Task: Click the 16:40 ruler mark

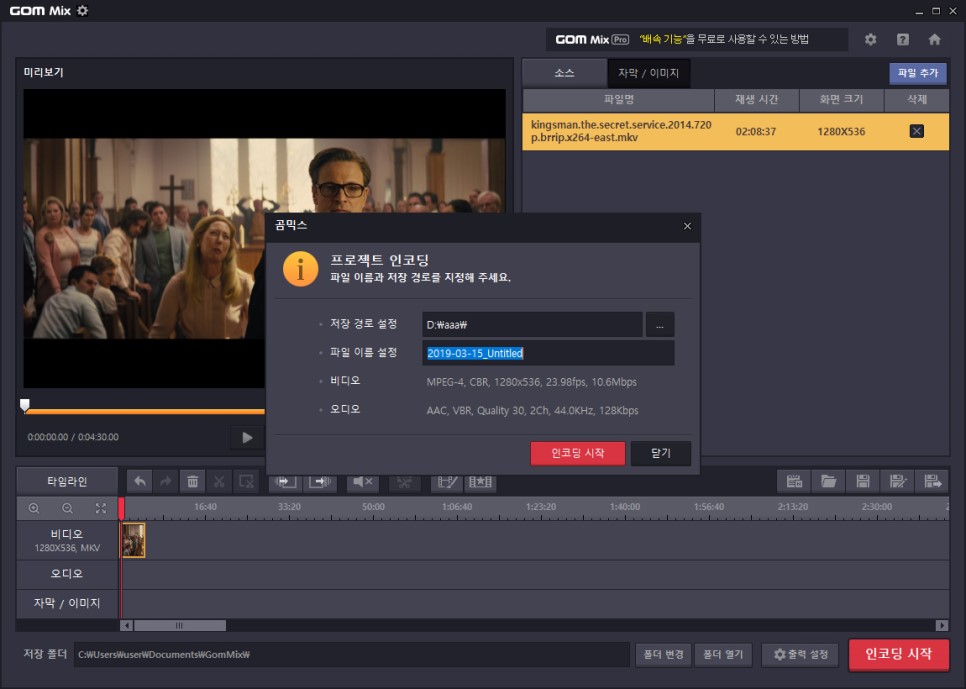Action: tap(205, 507)
